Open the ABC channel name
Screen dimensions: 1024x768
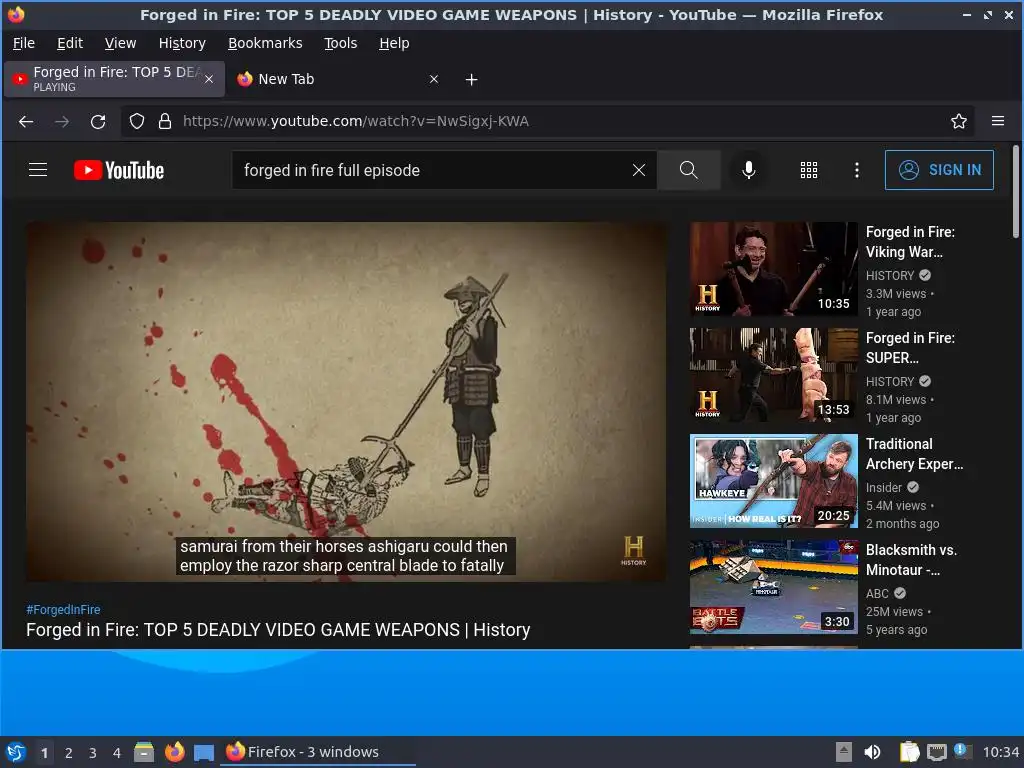click(877, 593)
